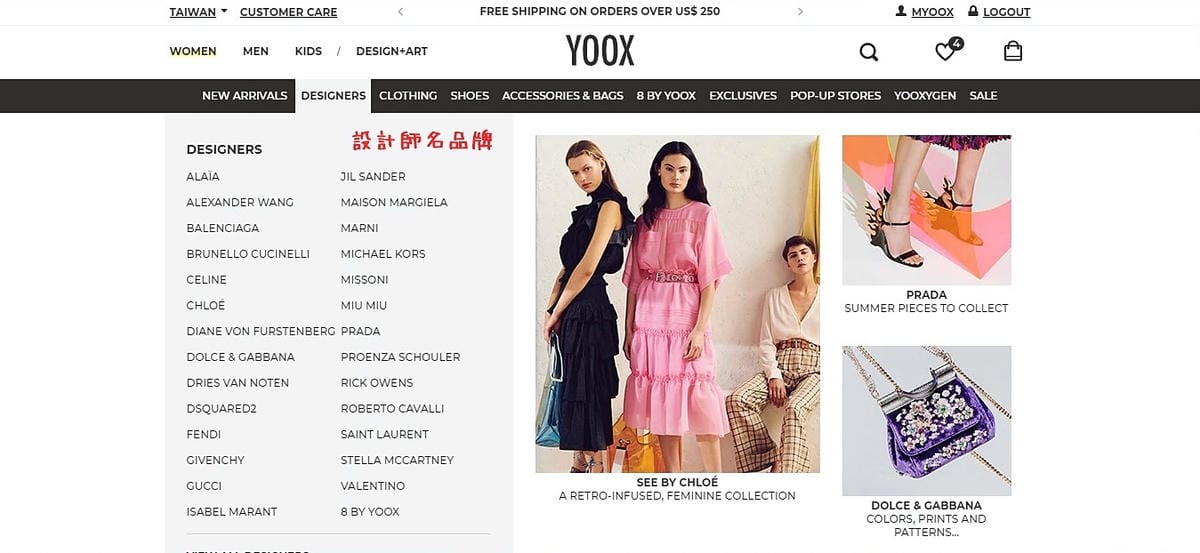Open the Prada summer pieces thumbnail
The image size is (1200, 553).
point(926,210)
